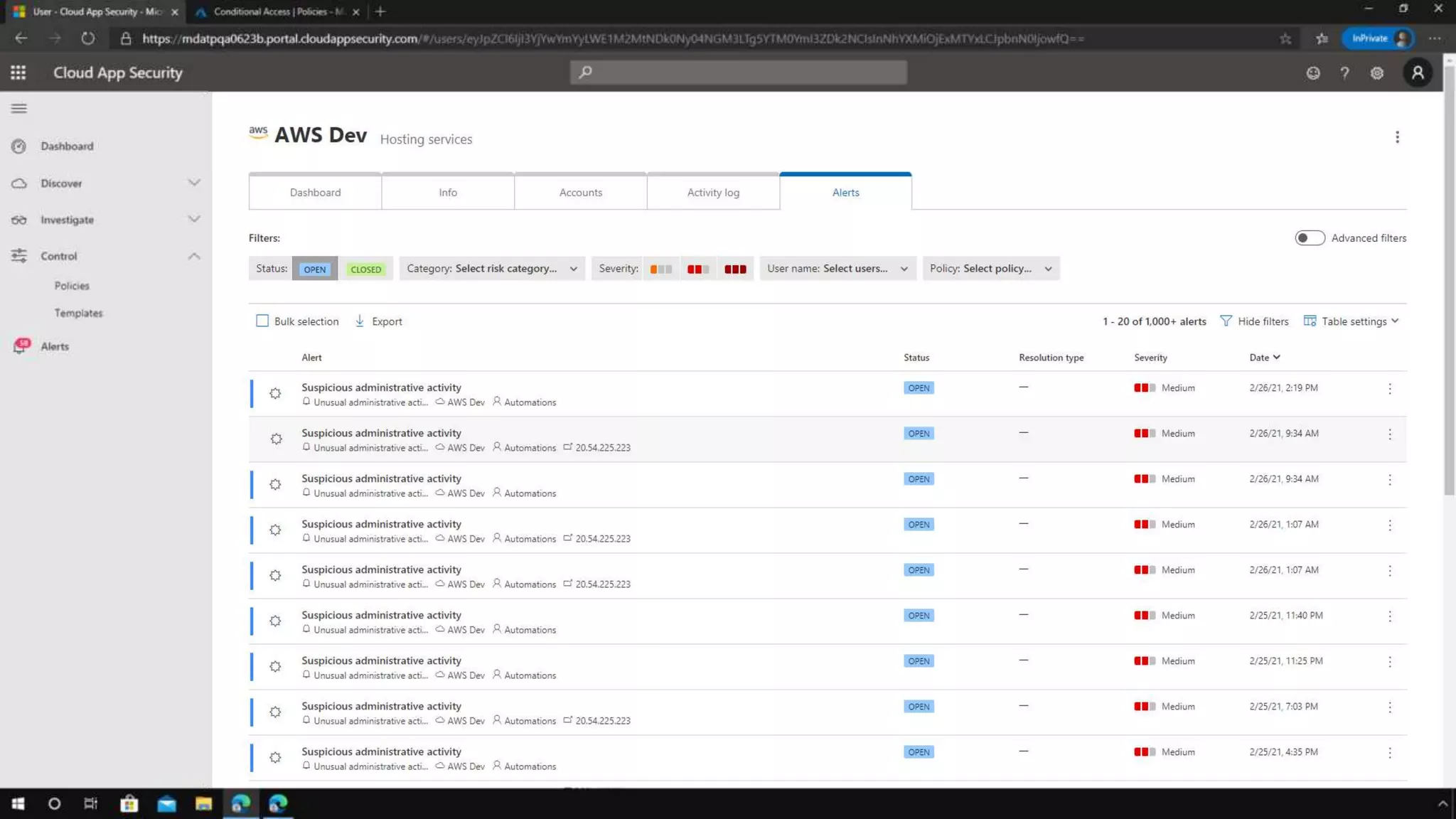Switch to Conditional Access browser tab
The image size is (1456, 819).
click(x=277, y=11)
